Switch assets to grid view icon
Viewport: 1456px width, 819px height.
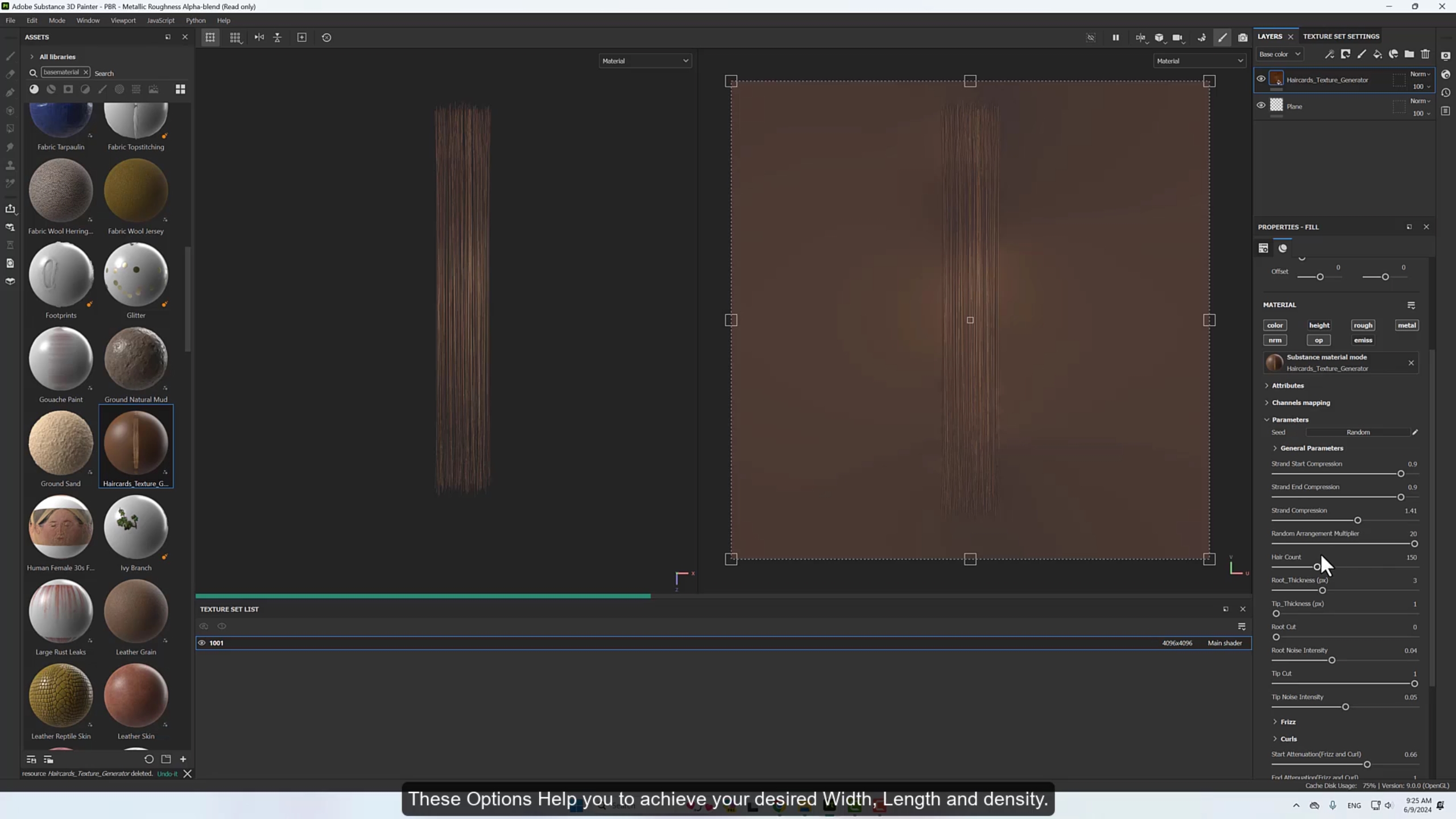tap(180, 89)
